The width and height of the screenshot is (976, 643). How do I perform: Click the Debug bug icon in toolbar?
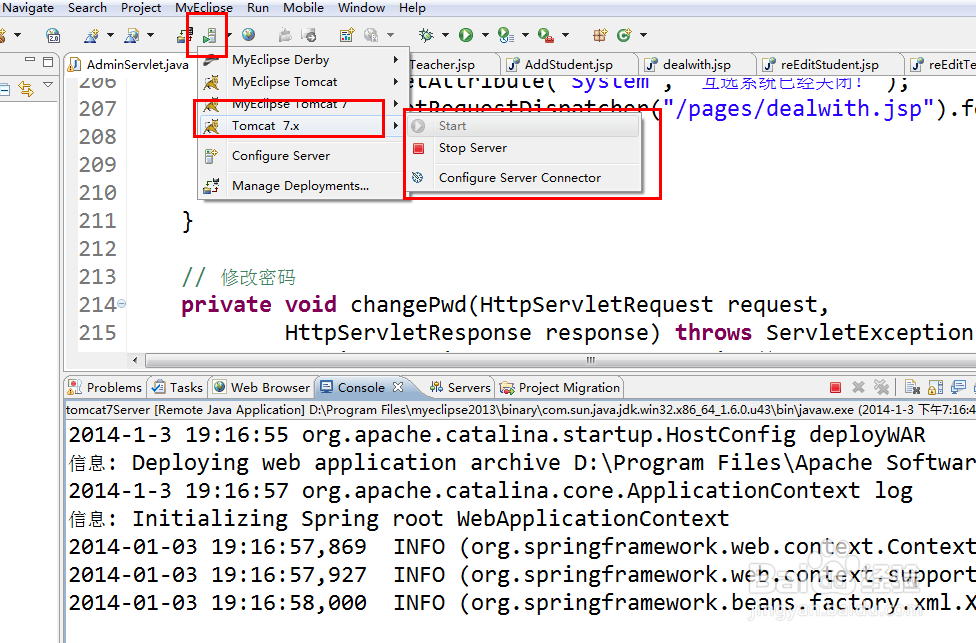pos(426,35)
